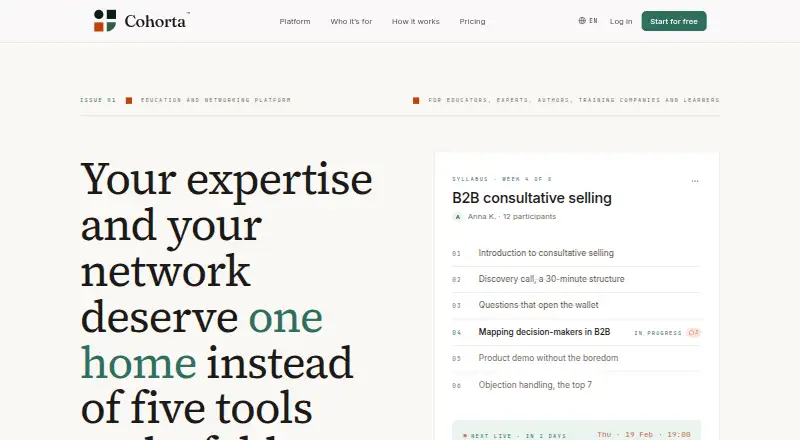Click the Log in link
The height and width of the screenshot is (440, 800).
621,21
